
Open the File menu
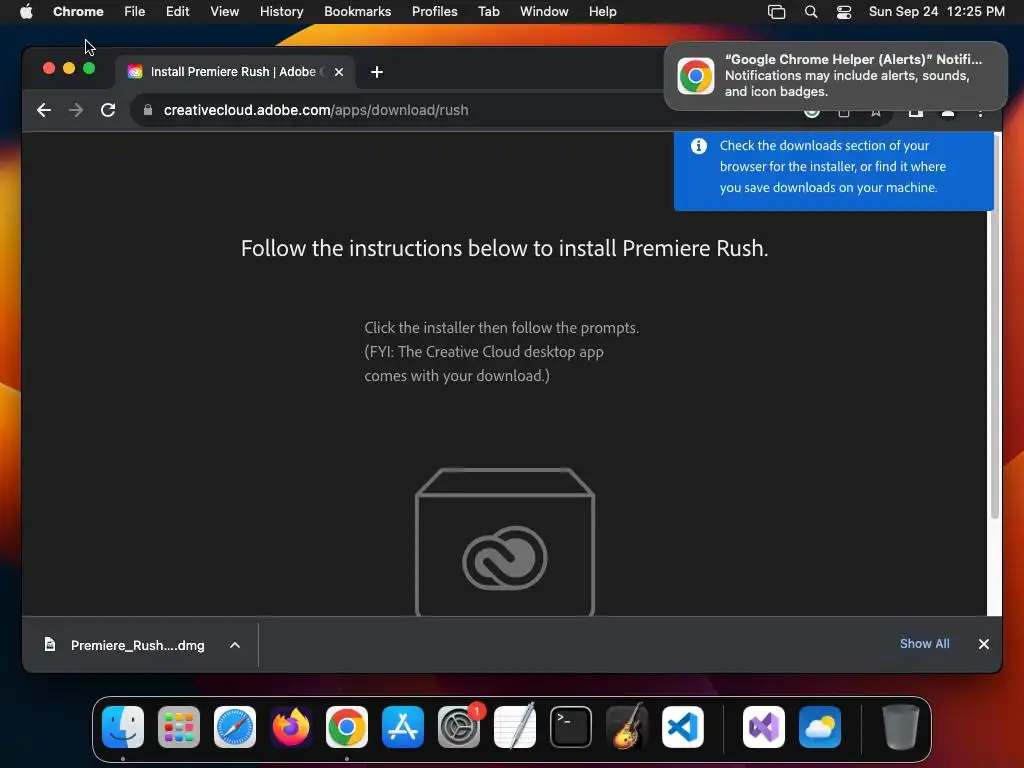[x=135, y=11]
